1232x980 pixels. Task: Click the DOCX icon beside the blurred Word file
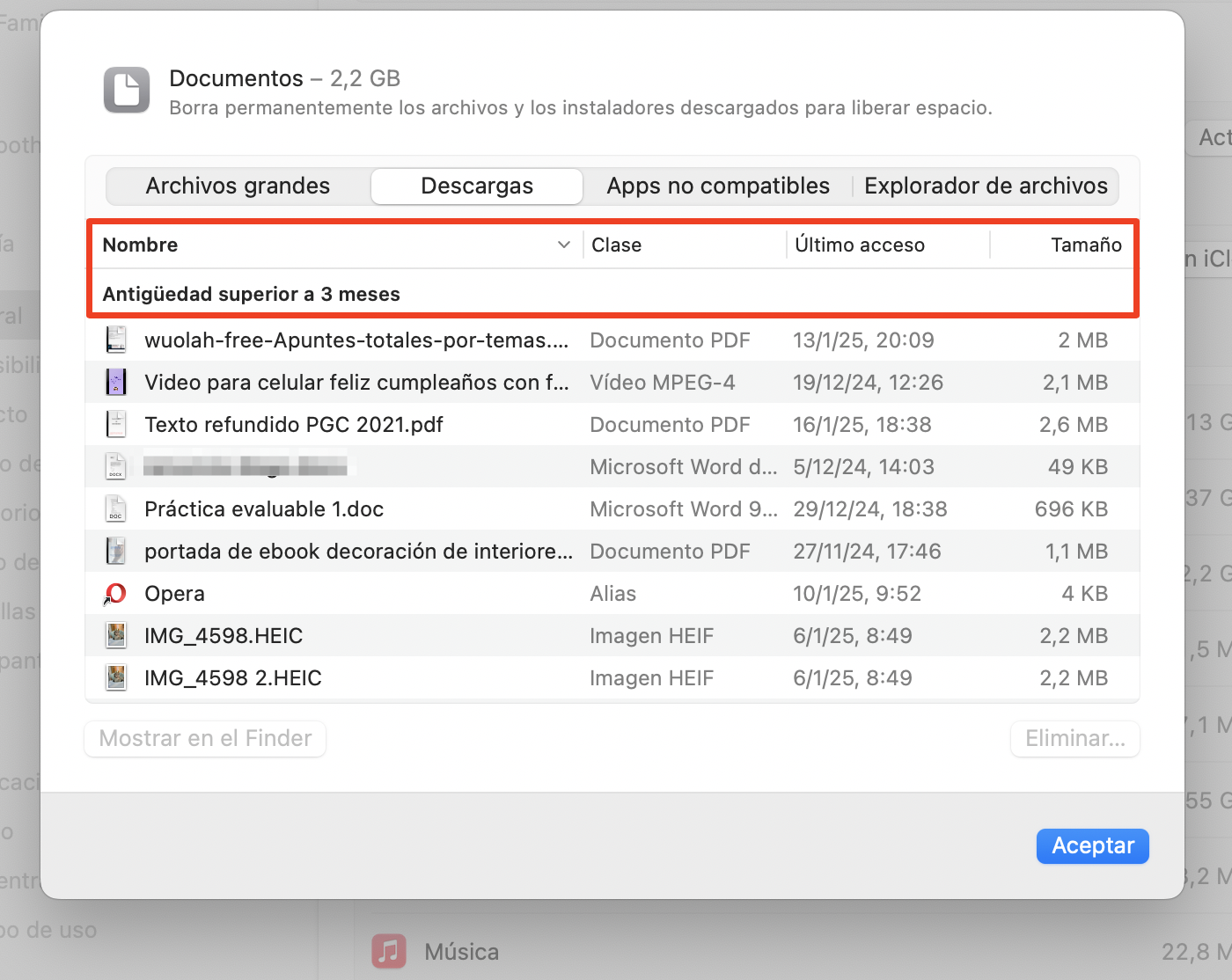pos(115,466)
